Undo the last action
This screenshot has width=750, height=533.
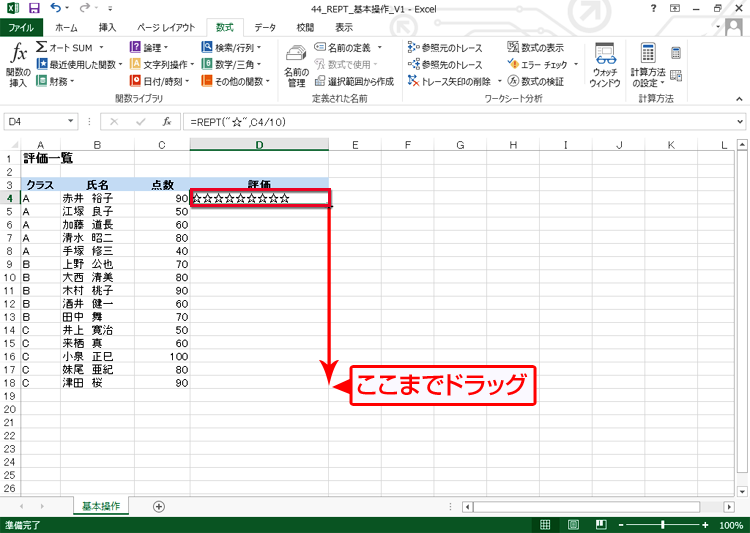point(55,8)
